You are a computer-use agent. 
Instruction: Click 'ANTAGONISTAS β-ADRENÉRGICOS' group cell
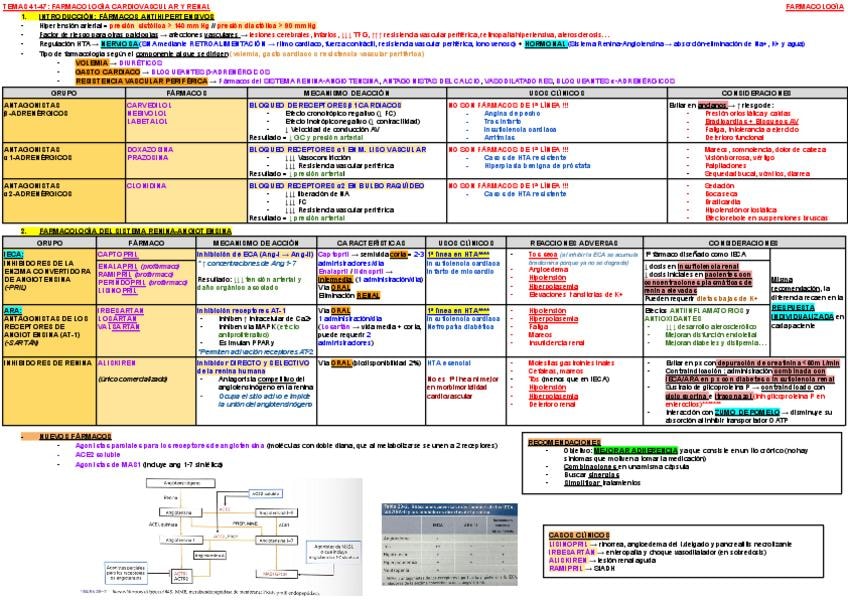click(64, 122)
